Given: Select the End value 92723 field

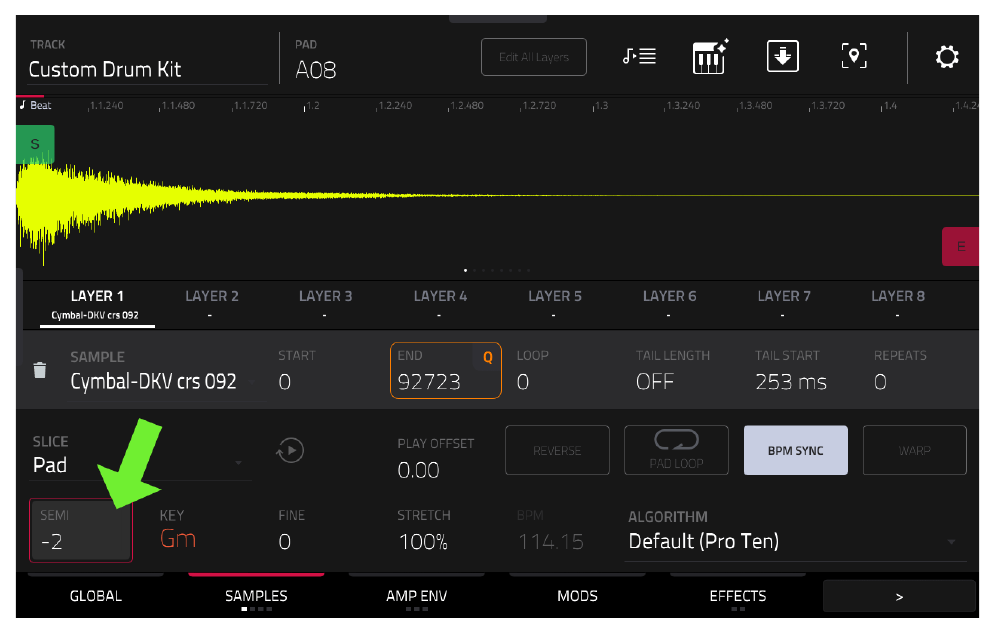Looking at the screenshot, I should tap(445, 370).
